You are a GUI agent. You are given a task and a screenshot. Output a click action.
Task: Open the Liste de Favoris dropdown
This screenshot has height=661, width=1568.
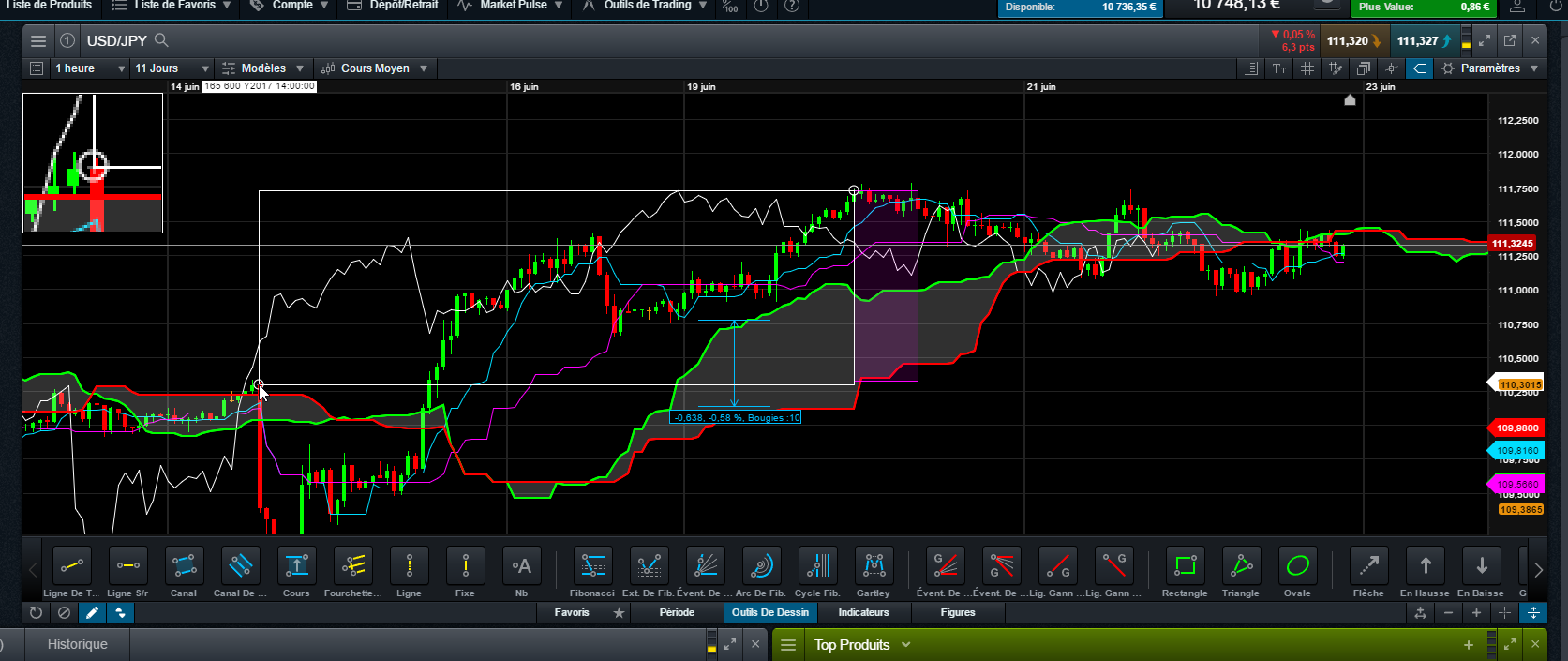coord(171,6)
